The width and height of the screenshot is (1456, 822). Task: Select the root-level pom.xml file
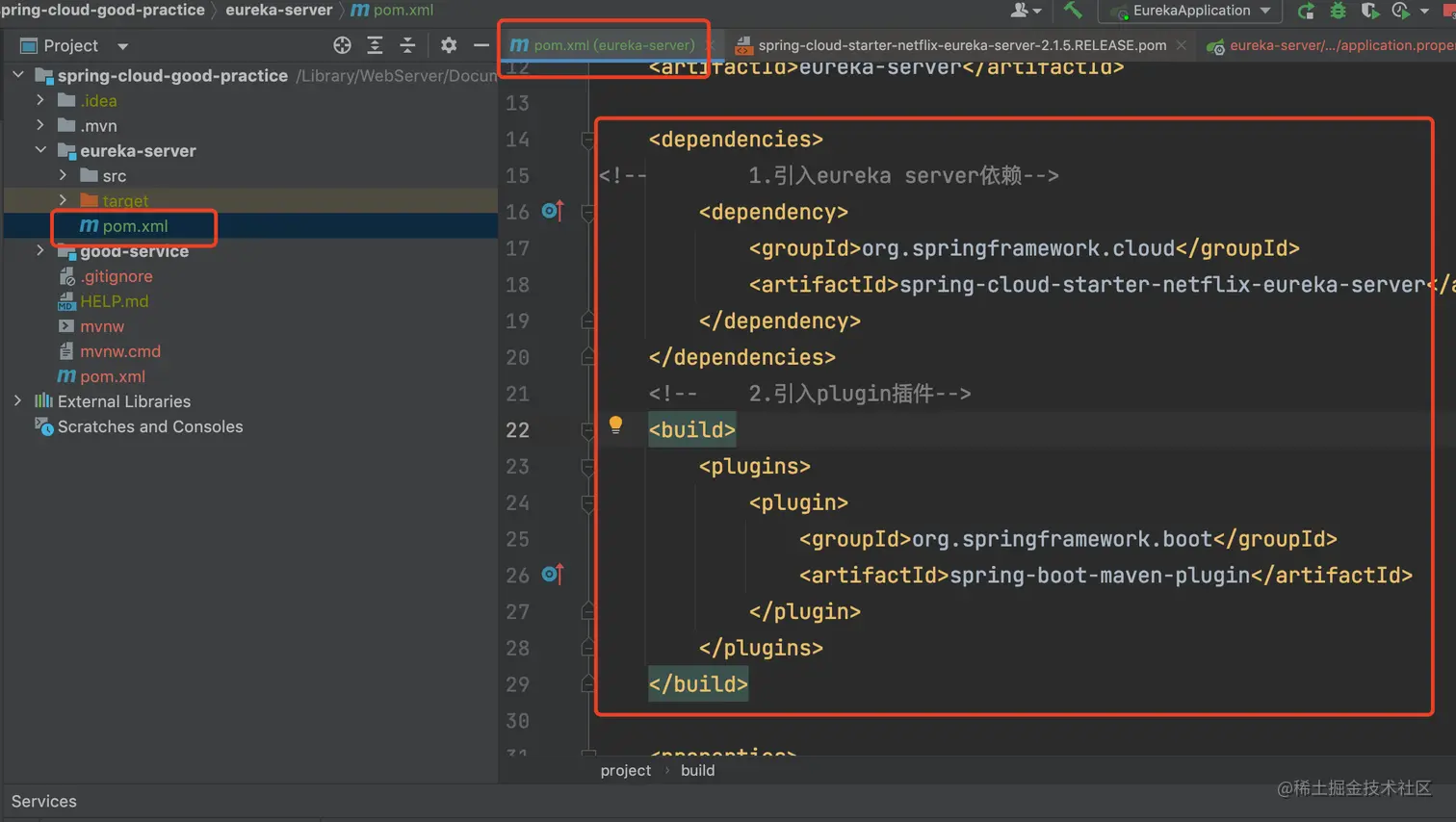pyautogui.click(x=112, y=376)
